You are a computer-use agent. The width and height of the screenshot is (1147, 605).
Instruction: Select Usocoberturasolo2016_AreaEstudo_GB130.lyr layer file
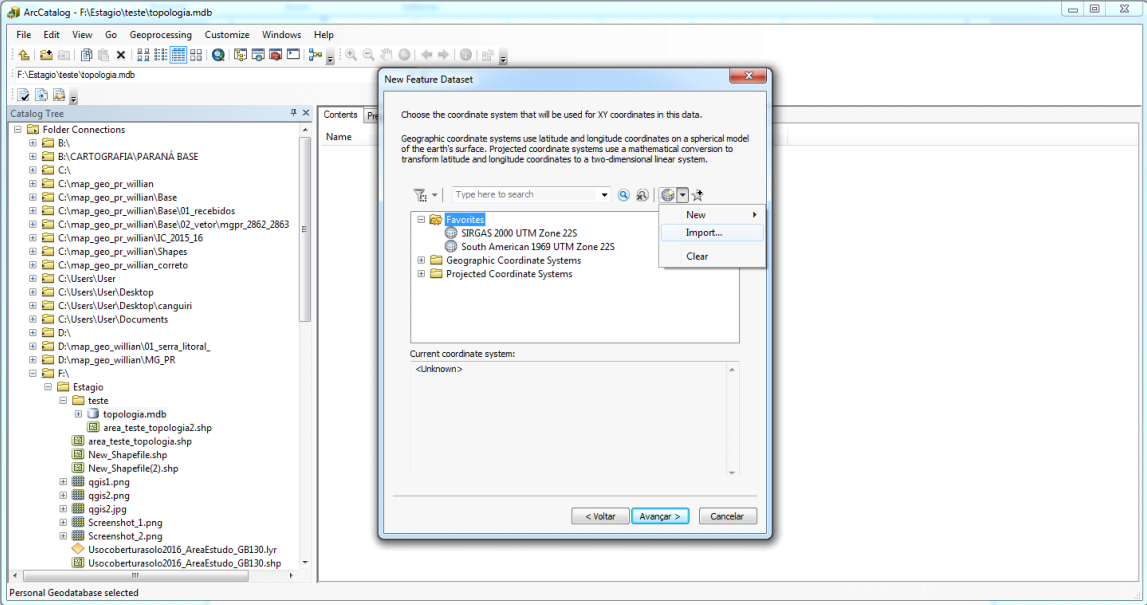click(182, 550)
